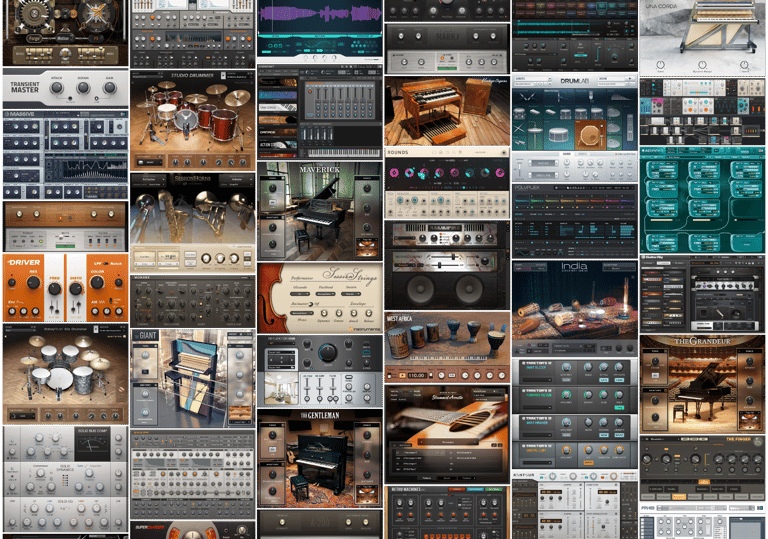Image resolution: width=768 pixels, height=539 pixels.
Task: Click the Gain knob on Transient Master
Action: tap(109, 88)
